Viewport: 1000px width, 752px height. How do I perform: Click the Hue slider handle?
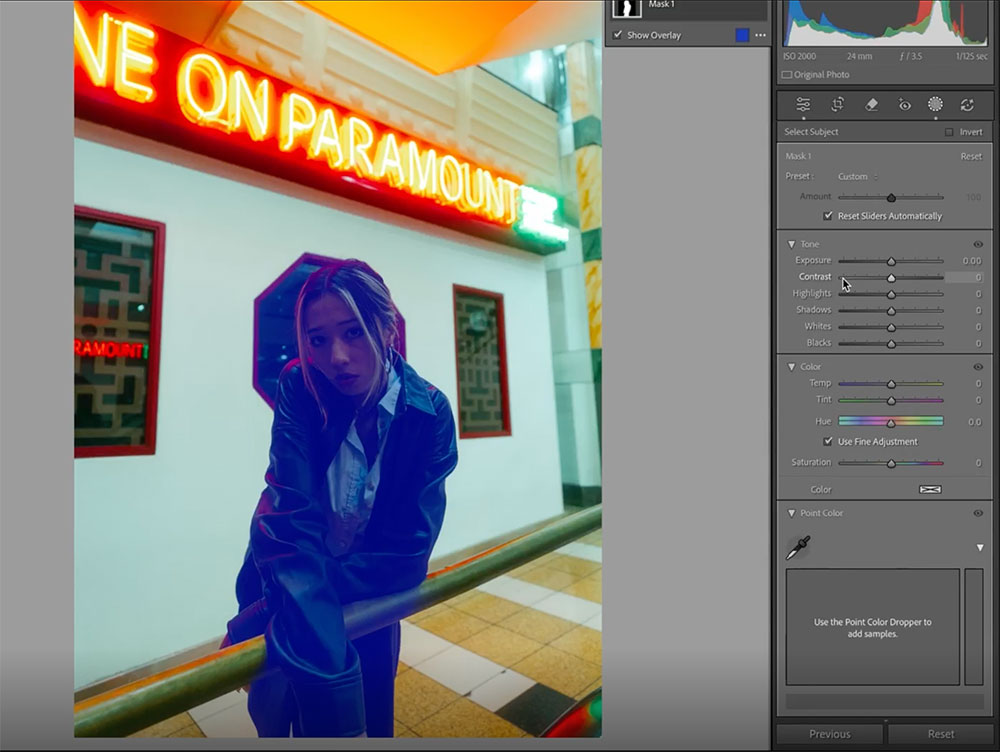tap(891, 422)
